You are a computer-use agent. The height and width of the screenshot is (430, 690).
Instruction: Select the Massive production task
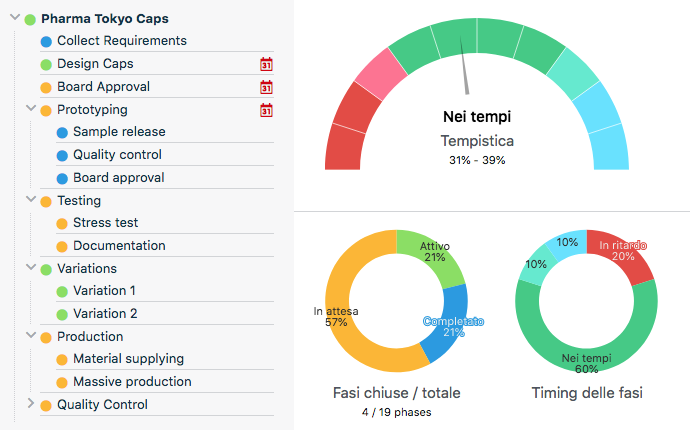132,382
